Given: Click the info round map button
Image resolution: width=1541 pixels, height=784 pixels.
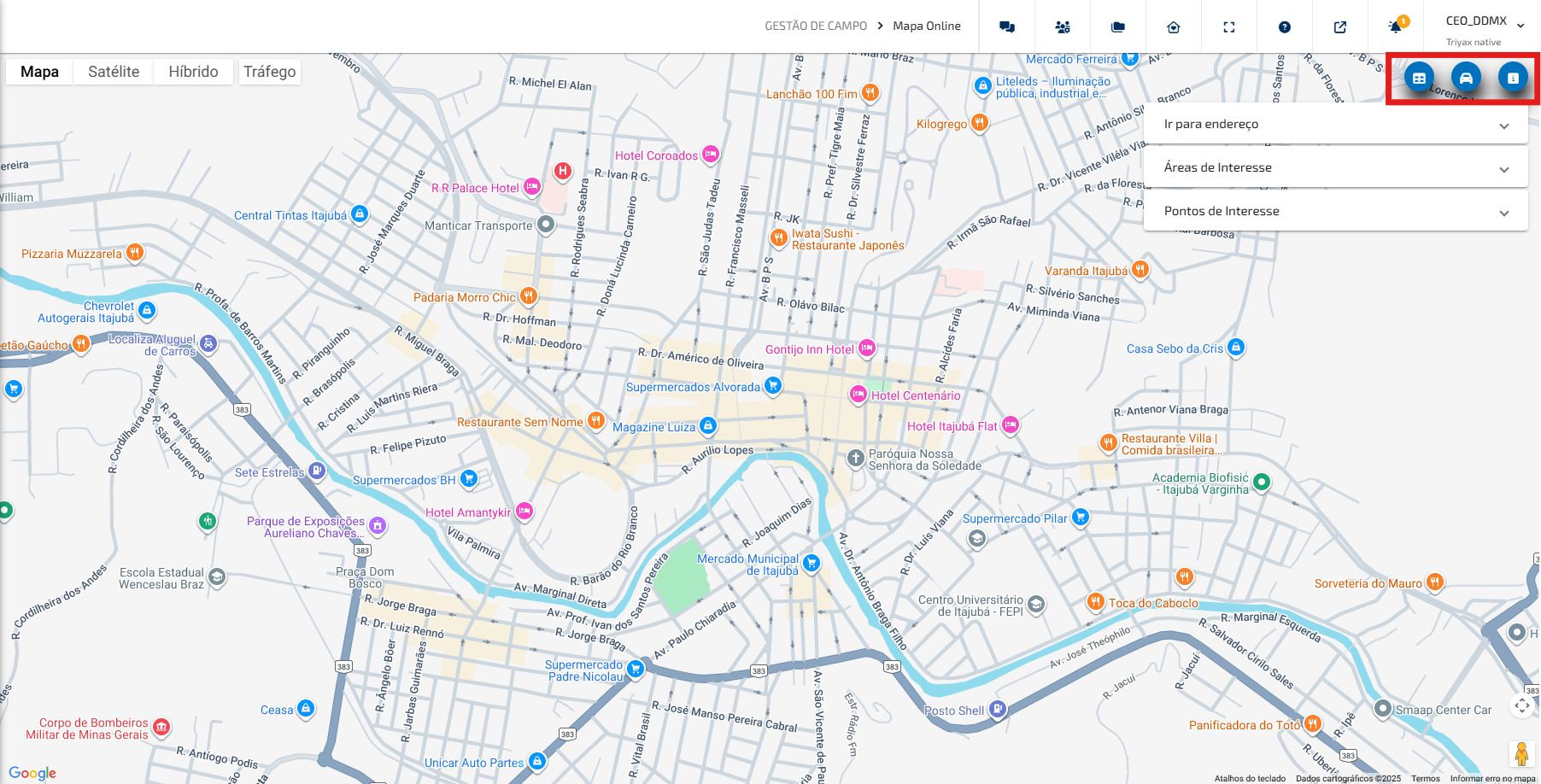Looking at the screenshot, I should [x=1513, y=78].
